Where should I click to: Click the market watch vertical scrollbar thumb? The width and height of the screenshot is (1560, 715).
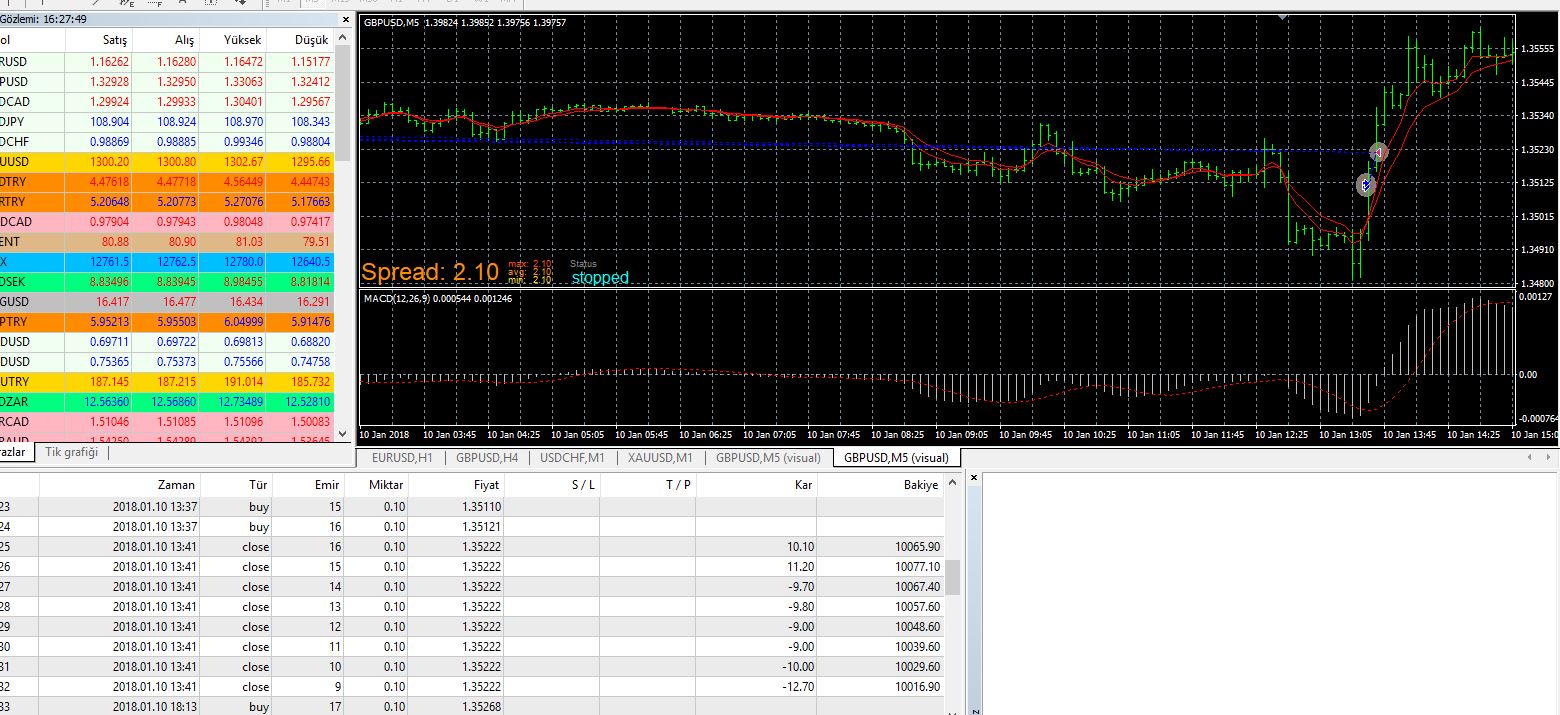pos(344,103)
